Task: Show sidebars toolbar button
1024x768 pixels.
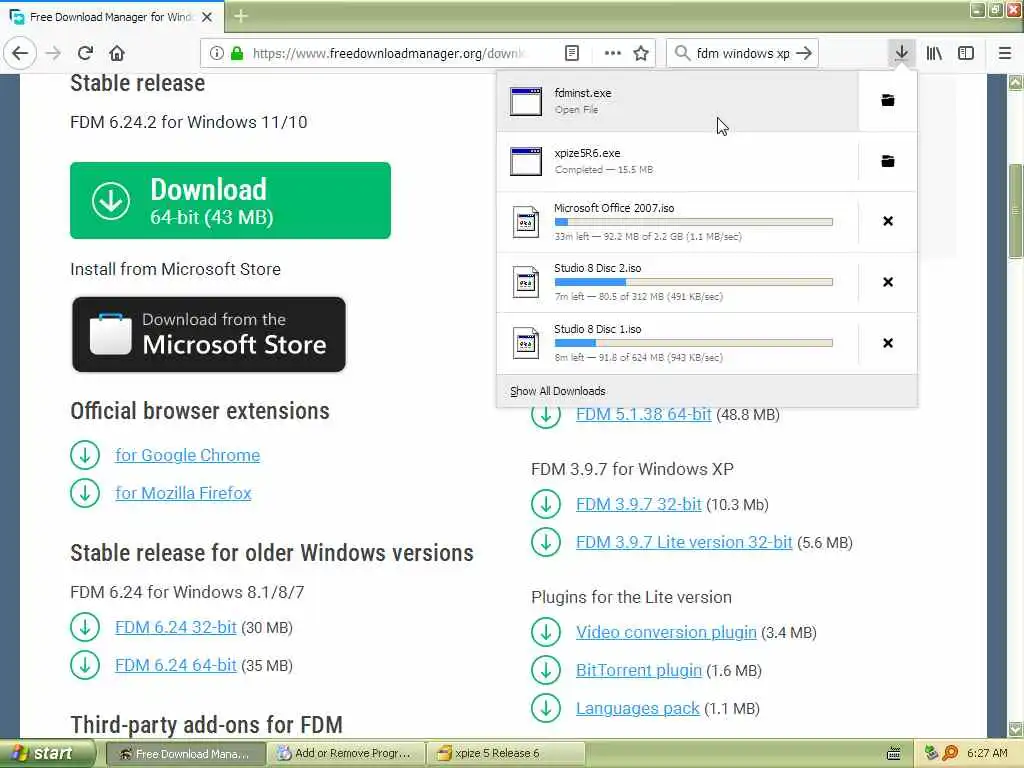Action: click(966, 53)
